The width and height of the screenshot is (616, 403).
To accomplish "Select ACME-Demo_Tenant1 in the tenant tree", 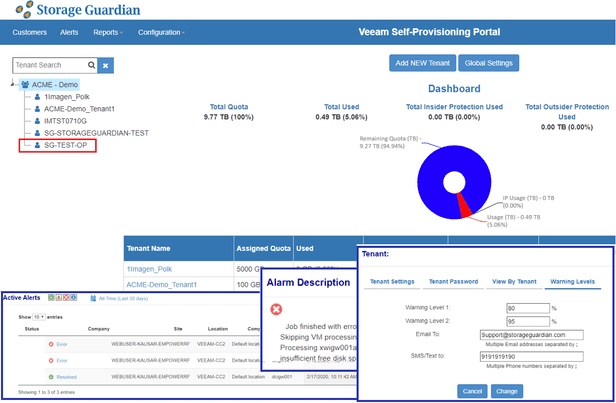I will coord(79,109).
